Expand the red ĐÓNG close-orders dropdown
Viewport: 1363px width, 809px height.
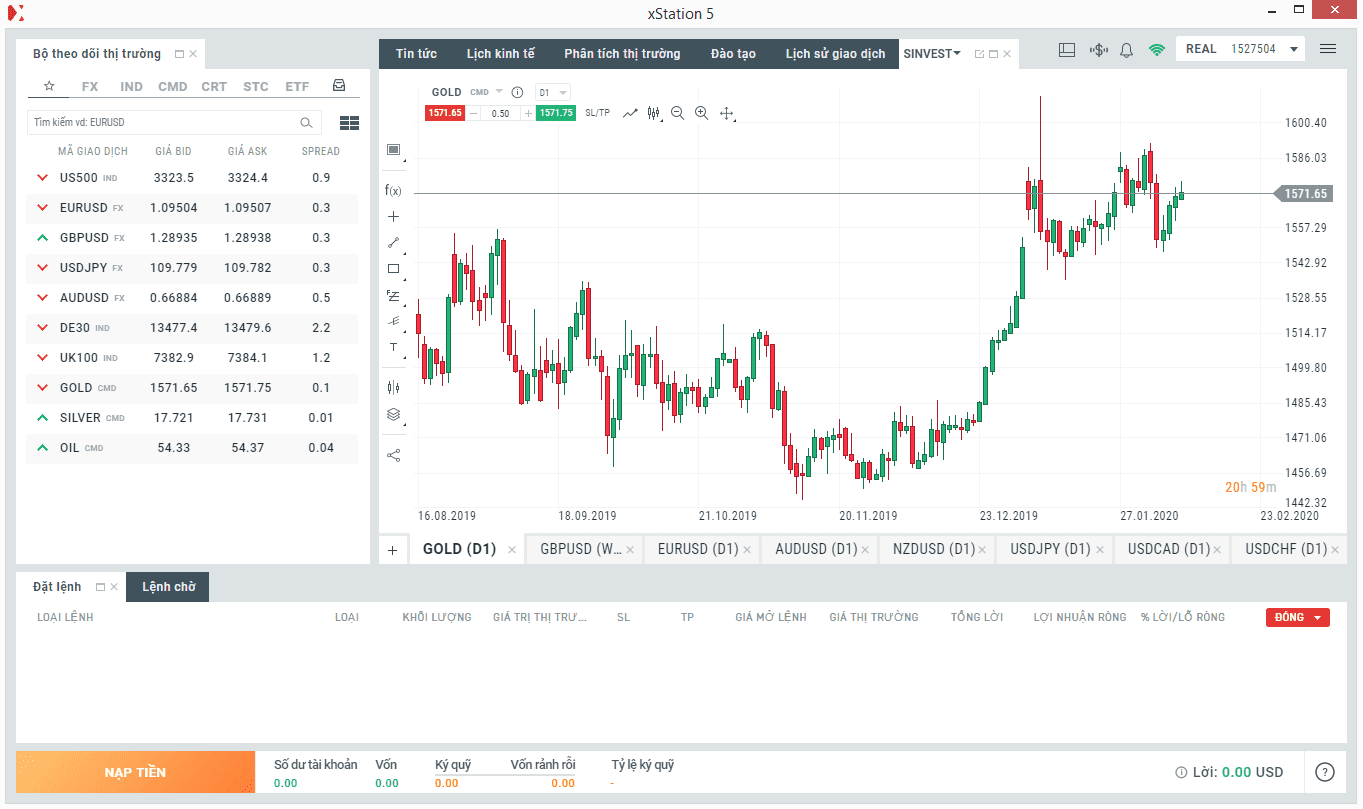tap(1297, 617)
